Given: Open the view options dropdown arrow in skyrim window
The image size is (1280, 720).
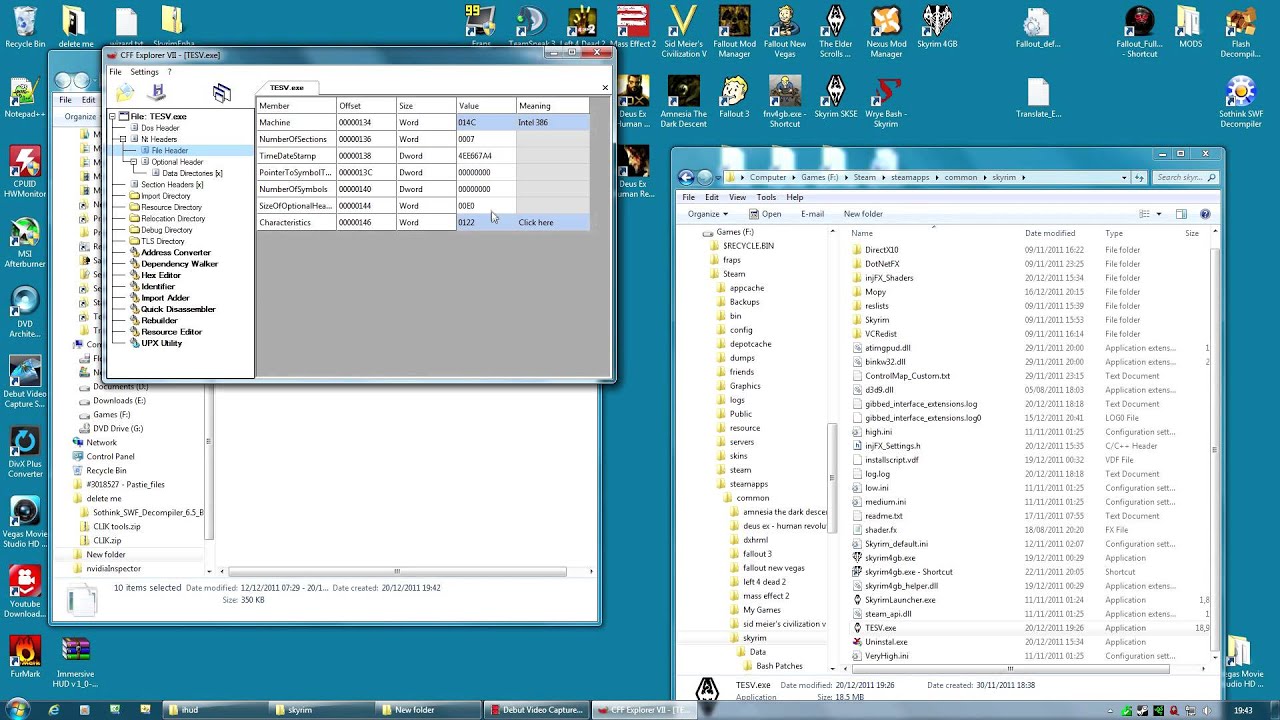Looking at the screenshot, I should [x=1159, y=214].
